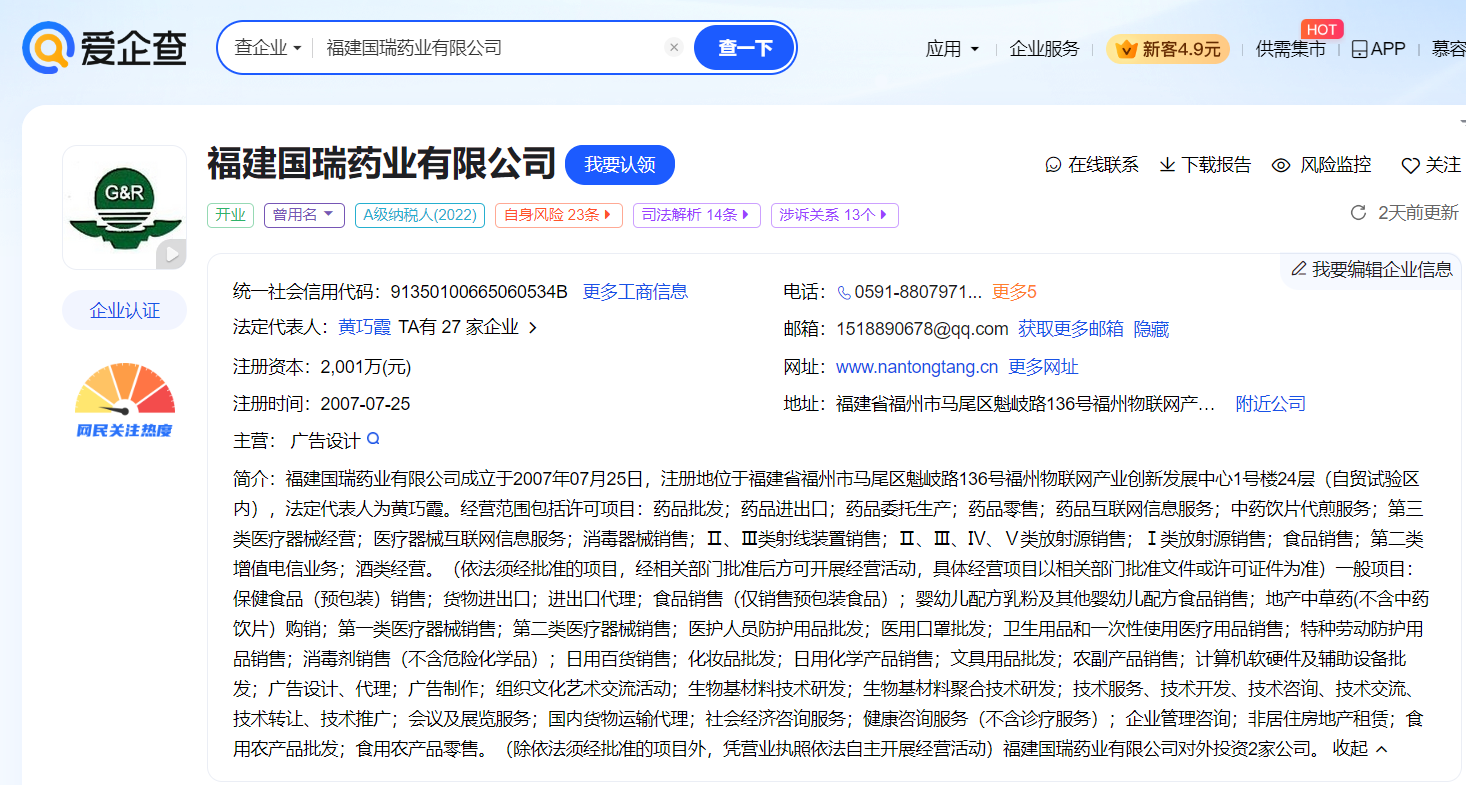
Task: Click the 新客4.9元 promotion badge
Action: (x=1167, y=48)
